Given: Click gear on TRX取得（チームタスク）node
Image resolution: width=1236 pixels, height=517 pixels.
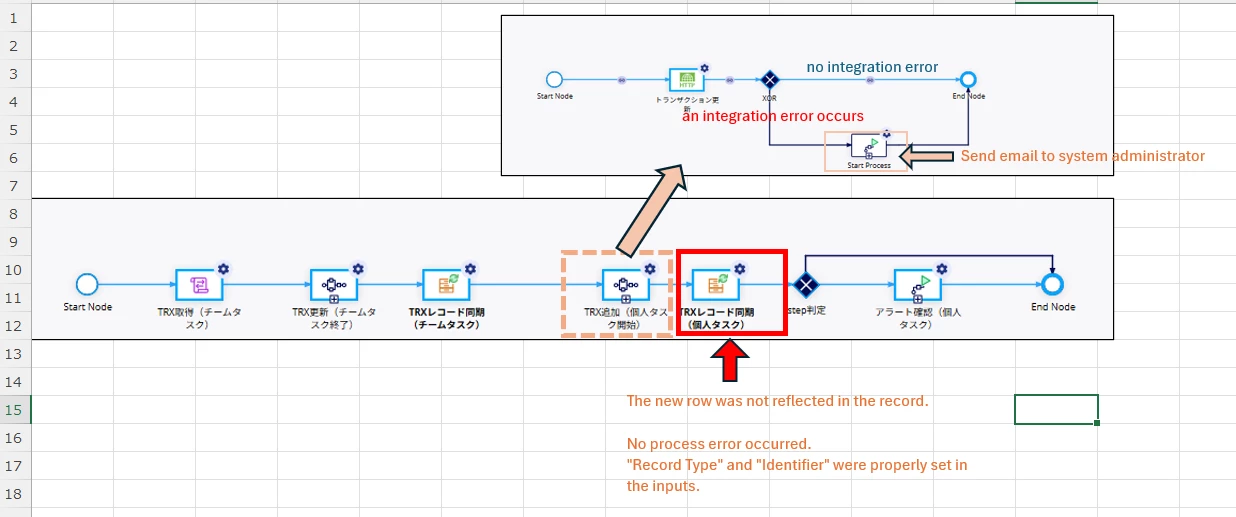Looking at the screenshot, I should (223, 269).
